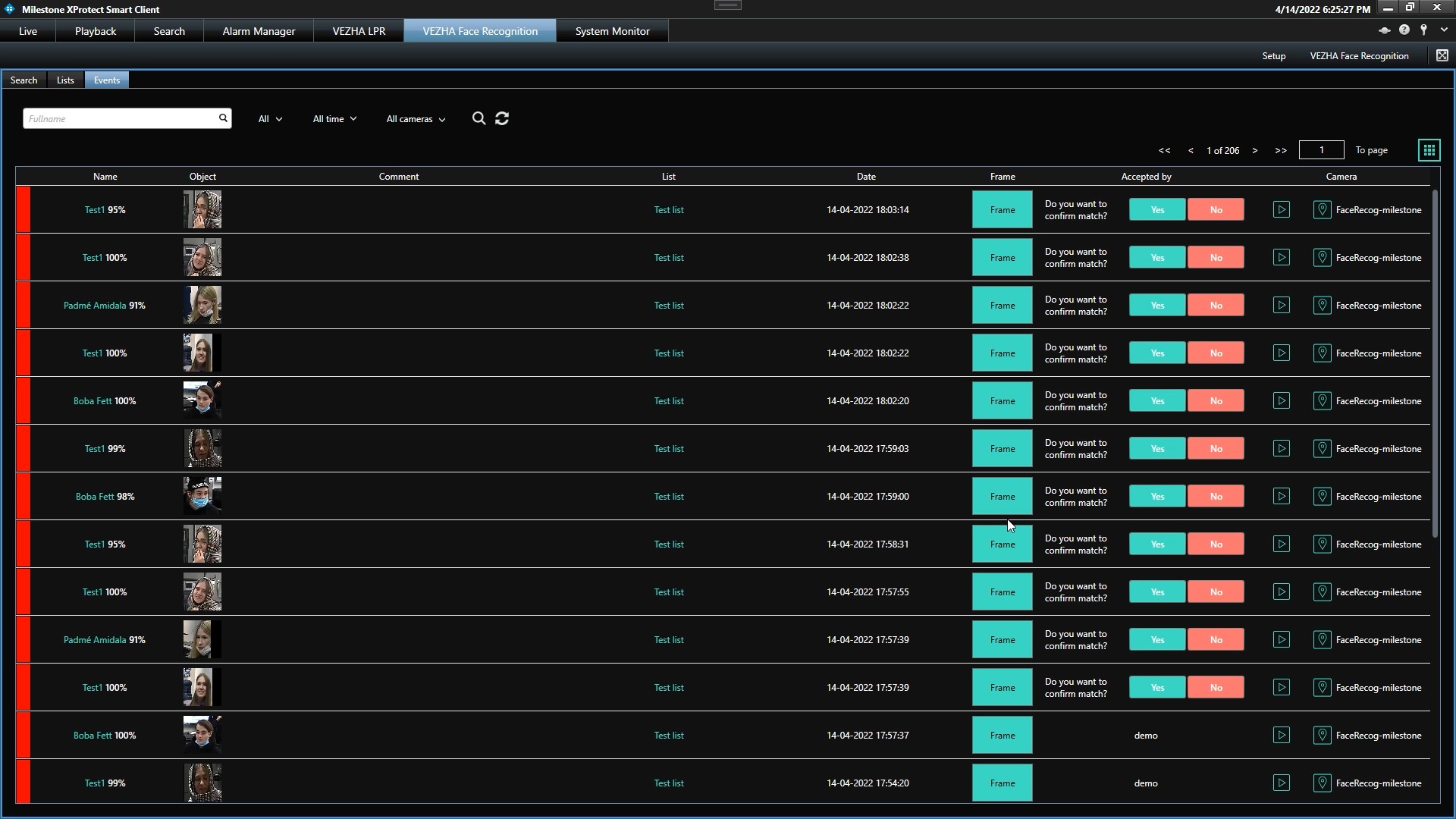Show camera location for 17:58:31 event
Image resolution: width=1456 pixels, height=819 pixels.
(1322, 544)
